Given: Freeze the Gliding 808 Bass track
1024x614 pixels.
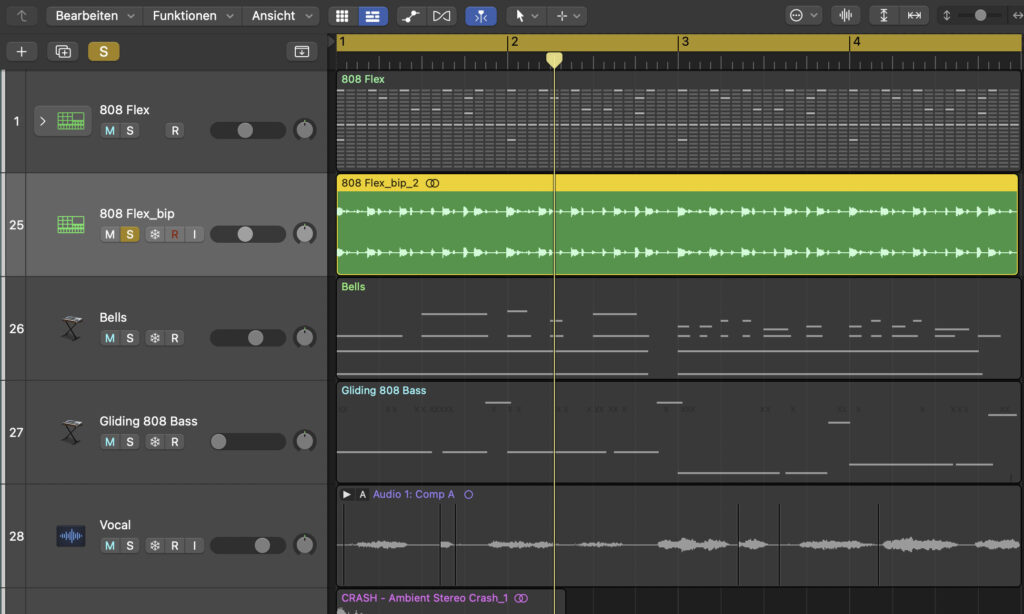Looking at the screenshot, I should [155, 442].
